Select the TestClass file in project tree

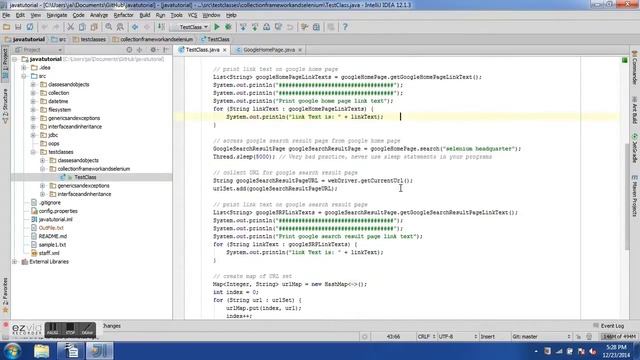click(x=85, y=177)
